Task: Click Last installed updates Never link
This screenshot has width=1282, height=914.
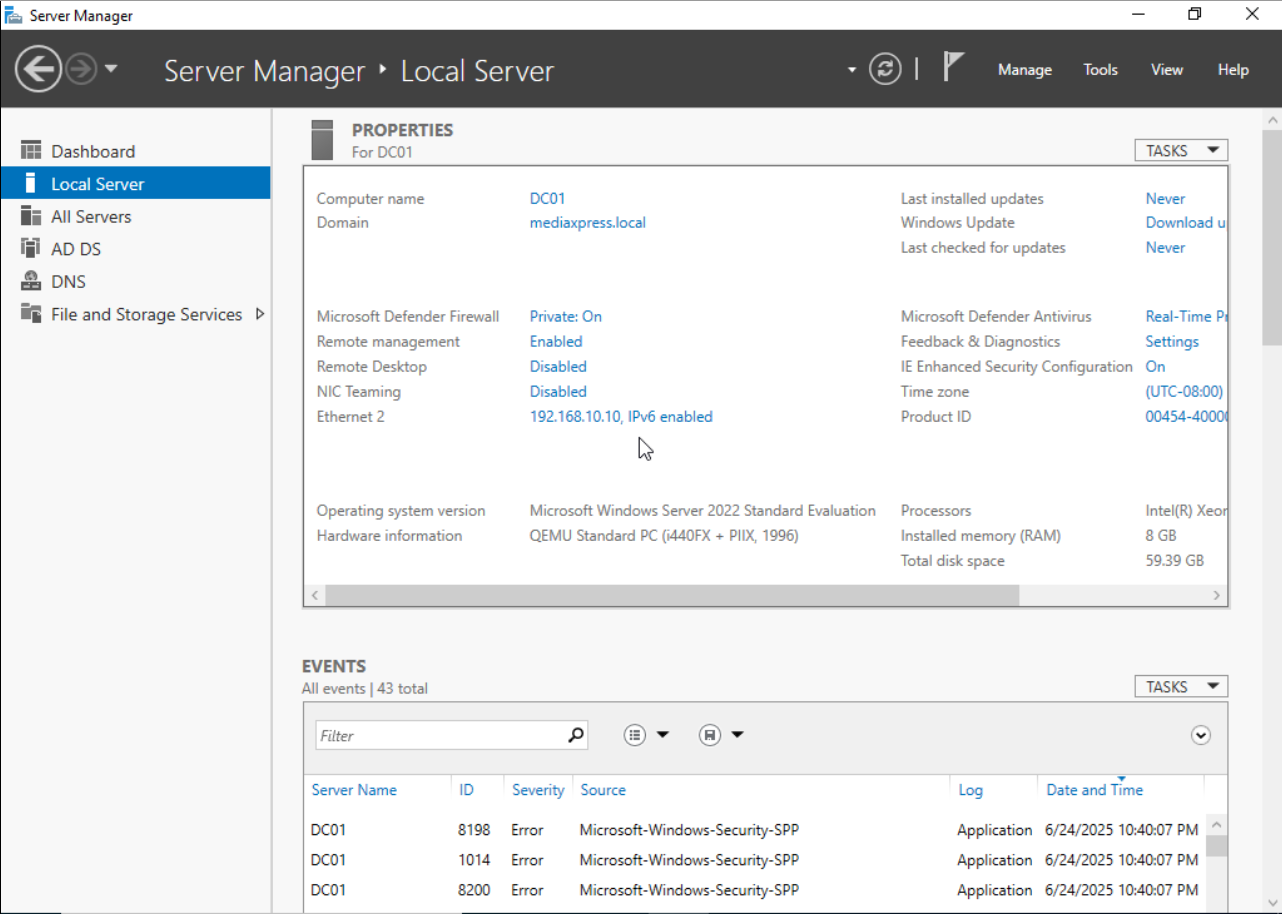Action: 1165,198
